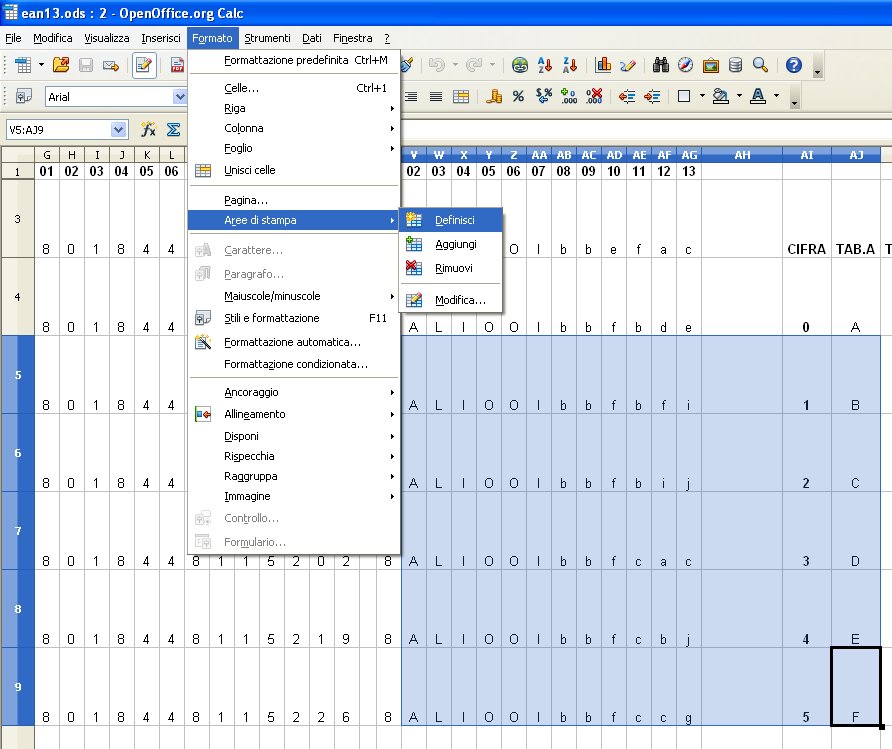Click the Save floppy disk icon

pyautogui.click(x=86, y=65)
